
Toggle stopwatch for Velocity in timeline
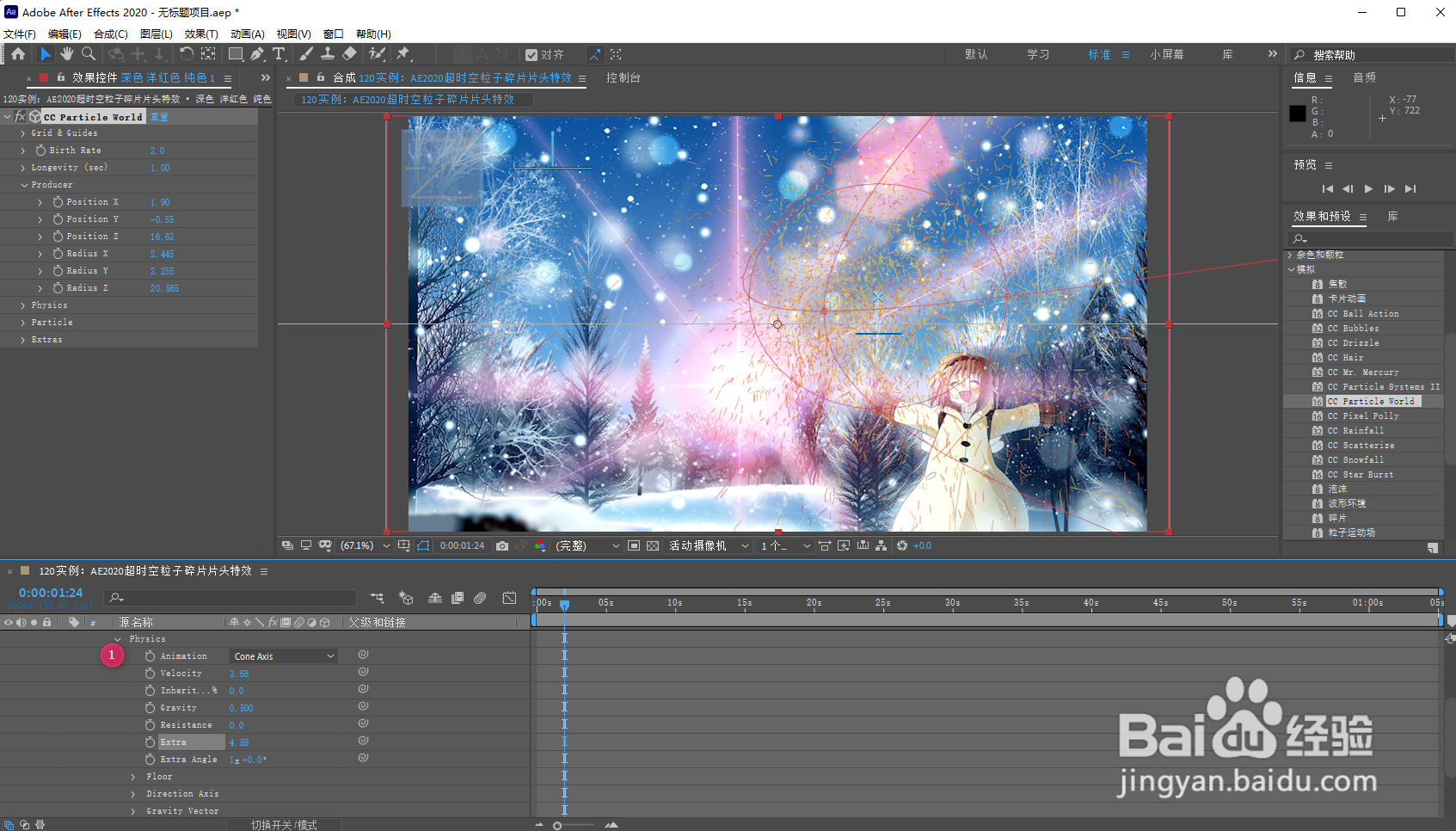(150, 674)
